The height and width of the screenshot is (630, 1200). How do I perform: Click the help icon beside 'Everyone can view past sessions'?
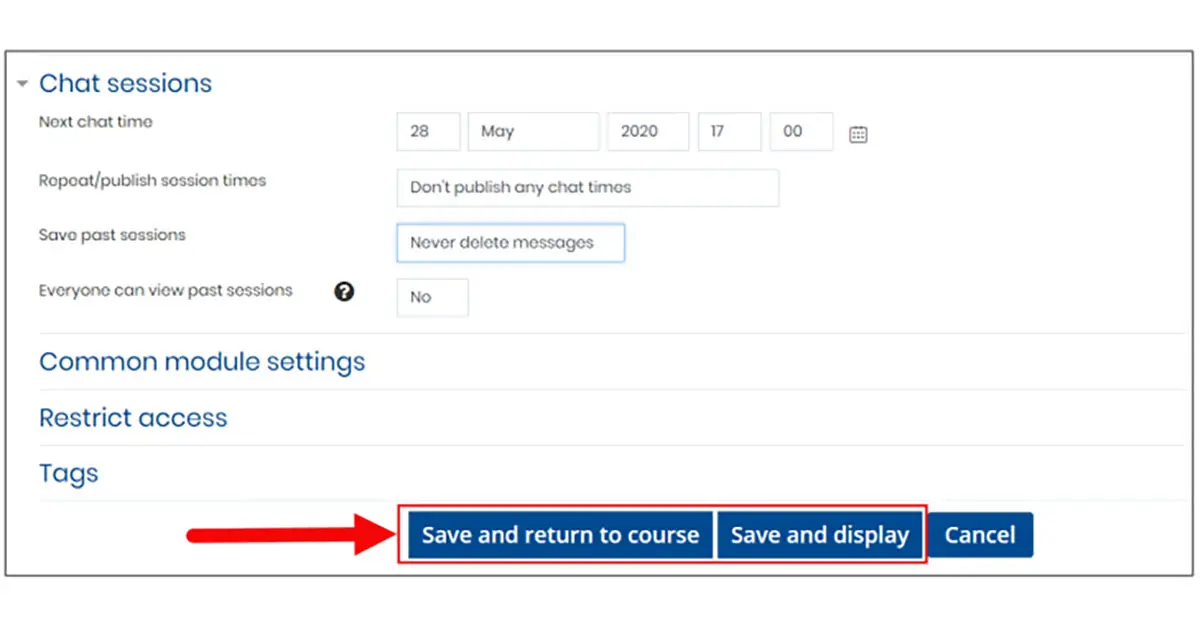click(x=344, y=292)
